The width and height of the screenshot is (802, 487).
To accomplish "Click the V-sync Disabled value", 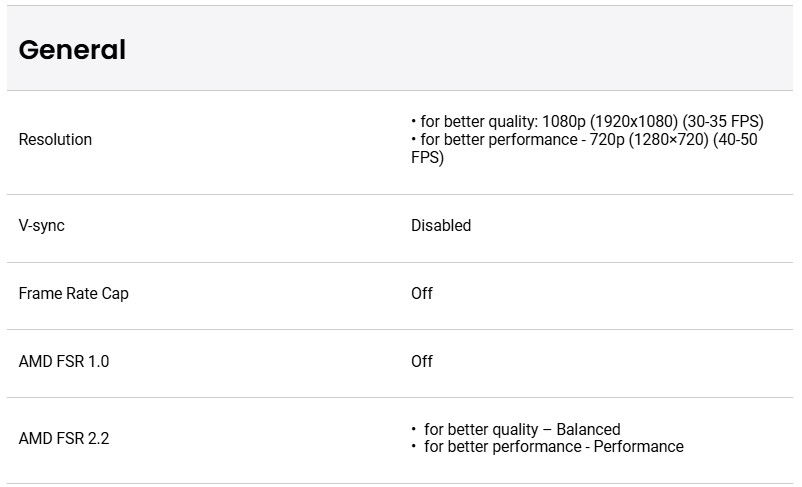I will [441, 226].
